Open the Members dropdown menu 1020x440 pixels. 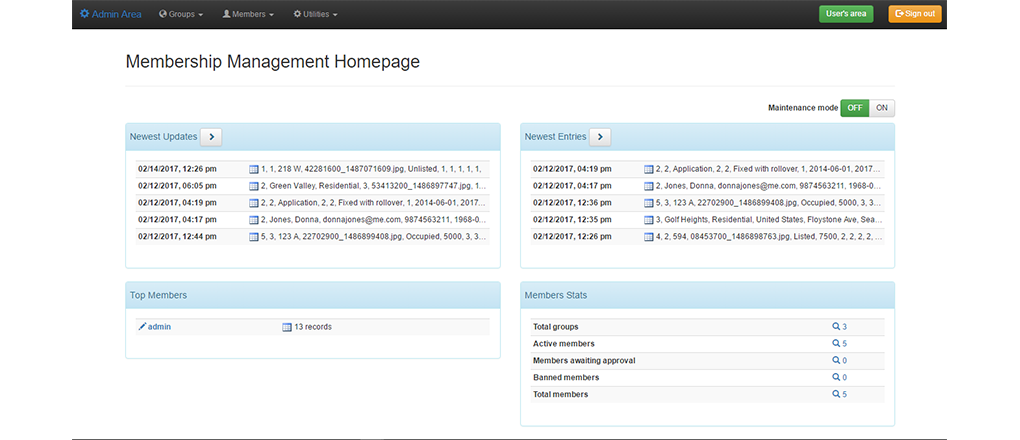click(248, 14)
